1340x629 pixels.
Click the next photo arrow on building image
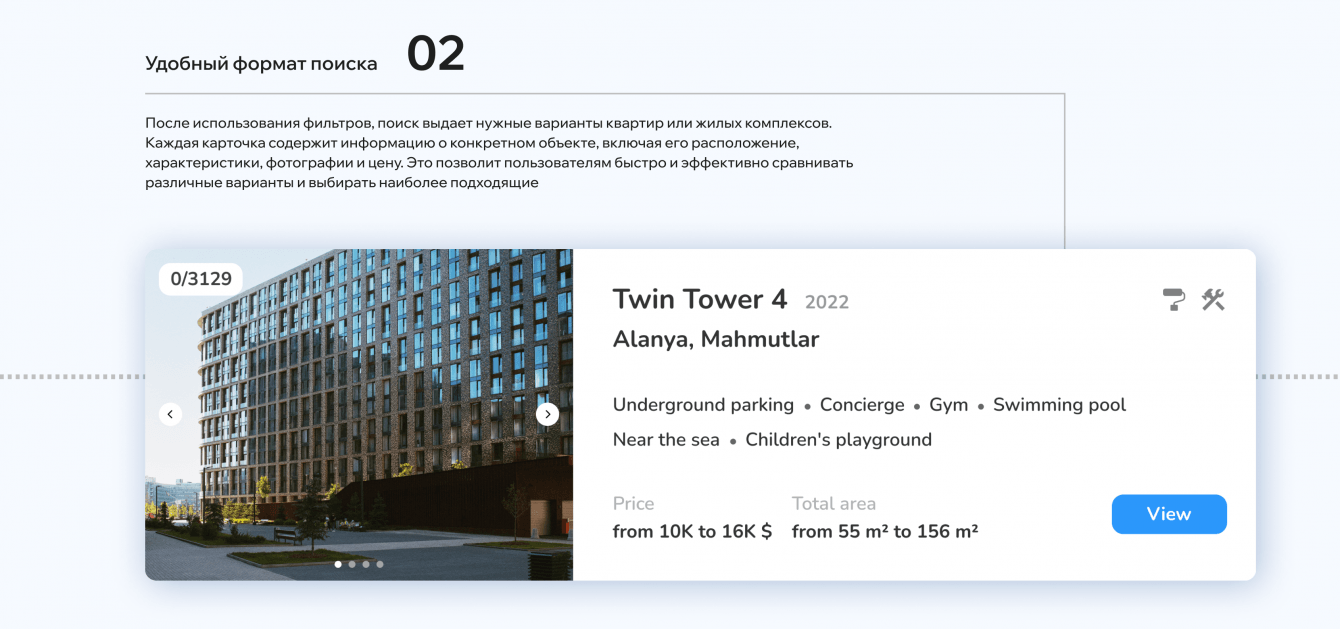tap(547, 414)
